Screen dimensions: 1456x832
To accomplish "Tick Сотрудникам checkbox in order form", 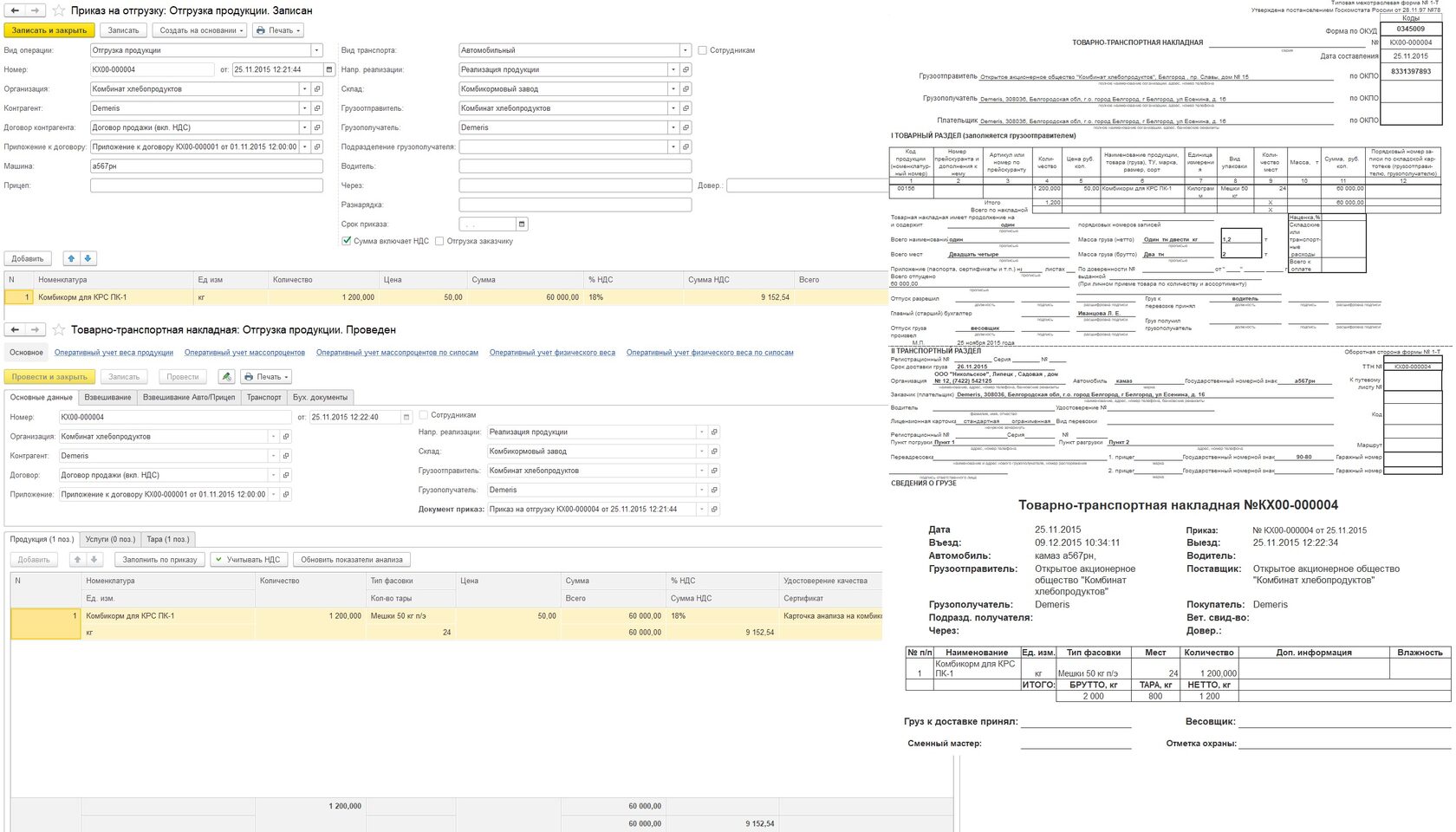I will (703, 50).
